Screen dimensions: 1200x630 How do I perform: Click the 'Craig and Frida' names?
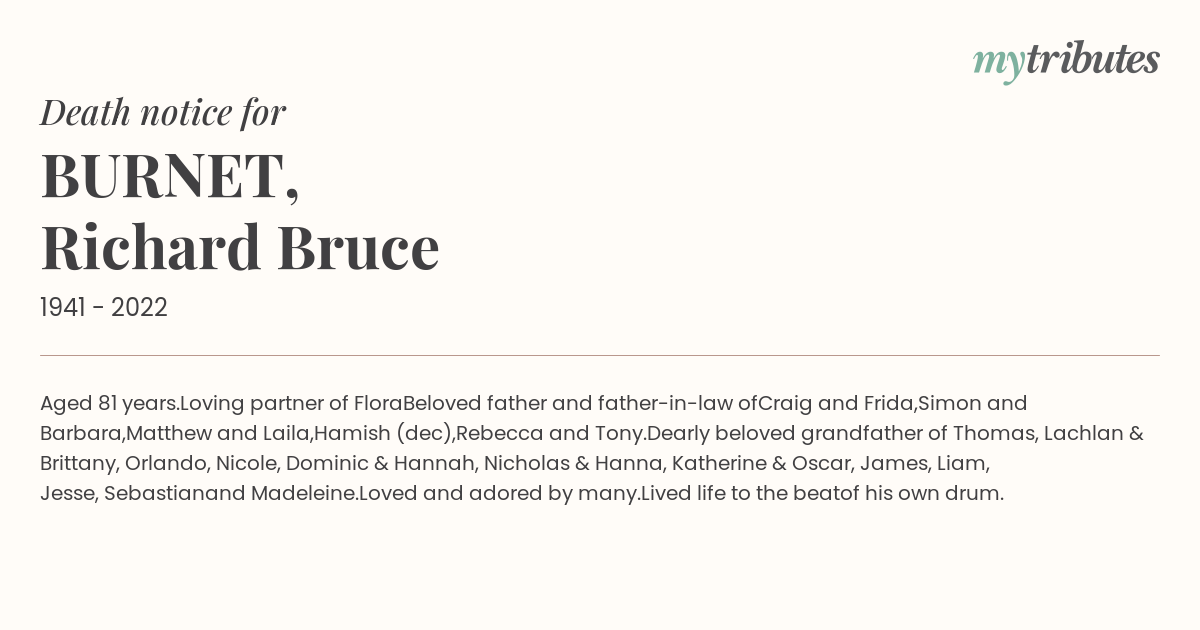point(835,404)
